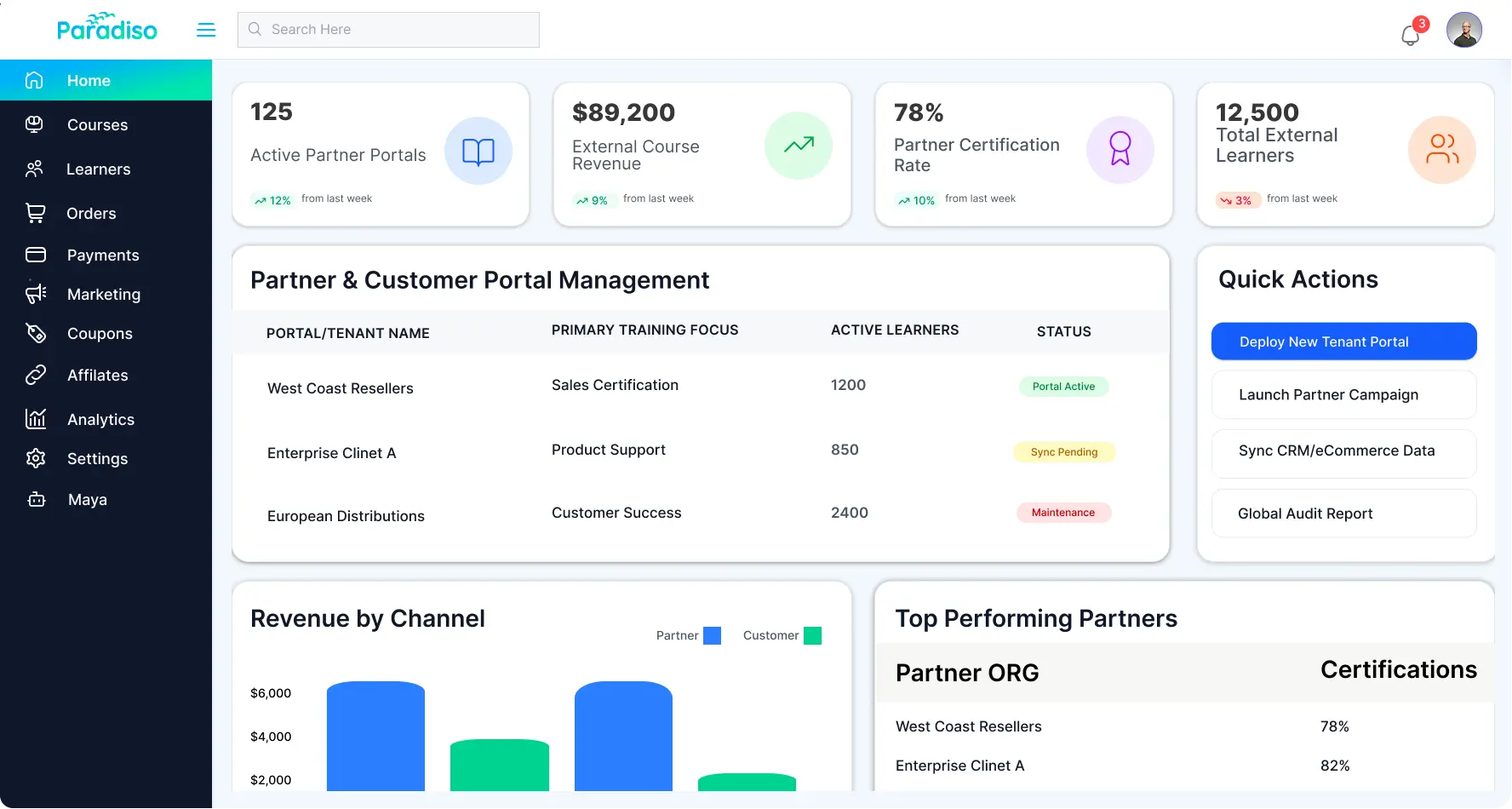Select the Learners sidebar icon
This screenshot has height=809, width=1512.
(34, 169)
